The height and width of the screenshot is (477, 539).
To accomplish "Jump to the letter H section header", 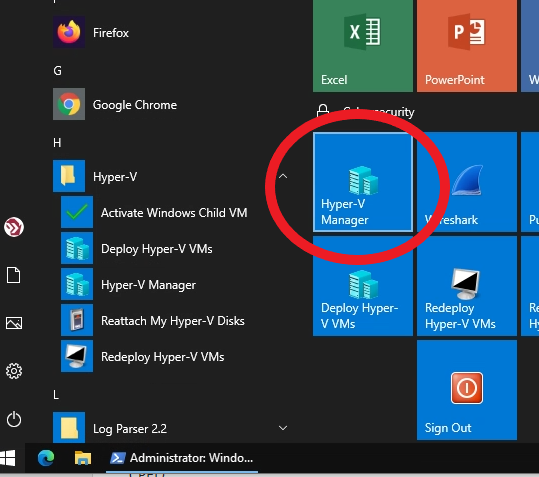I will coord(57,143).
